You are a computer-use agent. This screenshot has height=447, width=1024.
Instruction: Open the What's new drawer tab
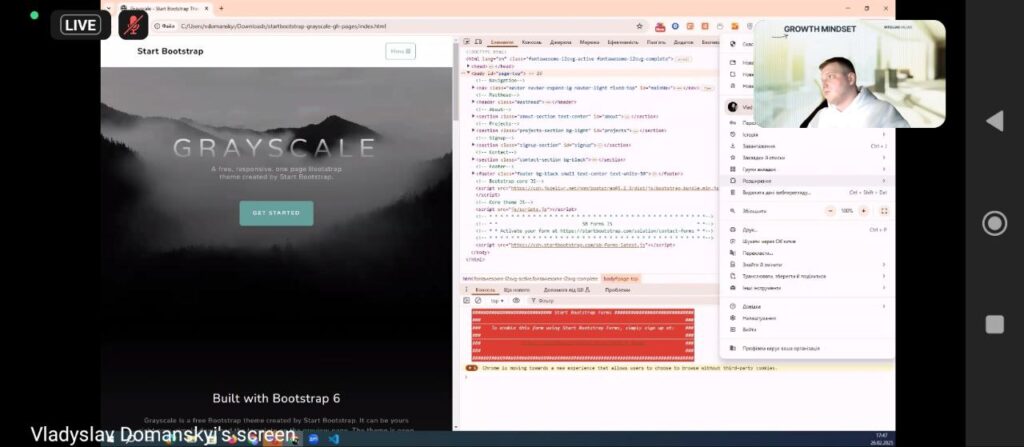pyautogui.click(x=517, y=290)
